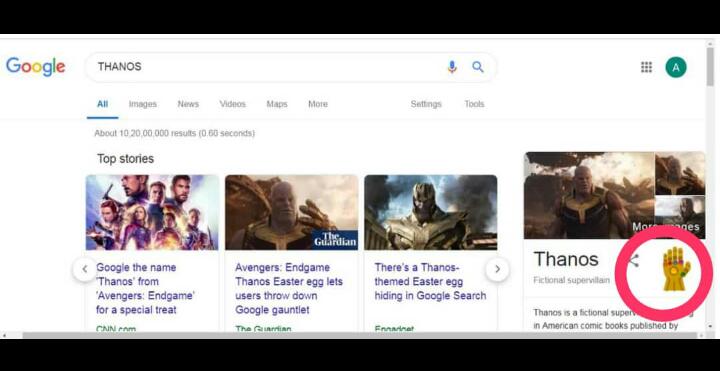
Task: Click the search box containing THANOS
Action: click(x=291, y=67)
